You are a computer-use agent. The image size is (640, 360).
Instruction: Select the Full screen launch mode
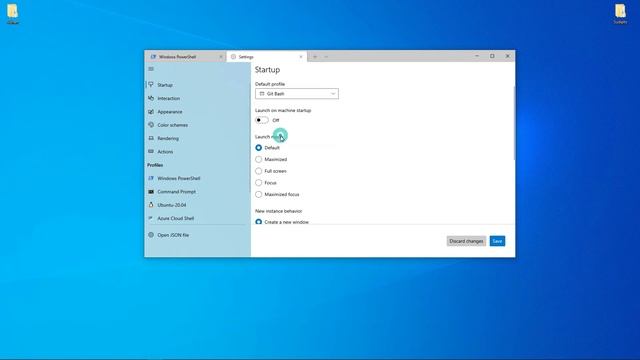[x=258, y=171]
